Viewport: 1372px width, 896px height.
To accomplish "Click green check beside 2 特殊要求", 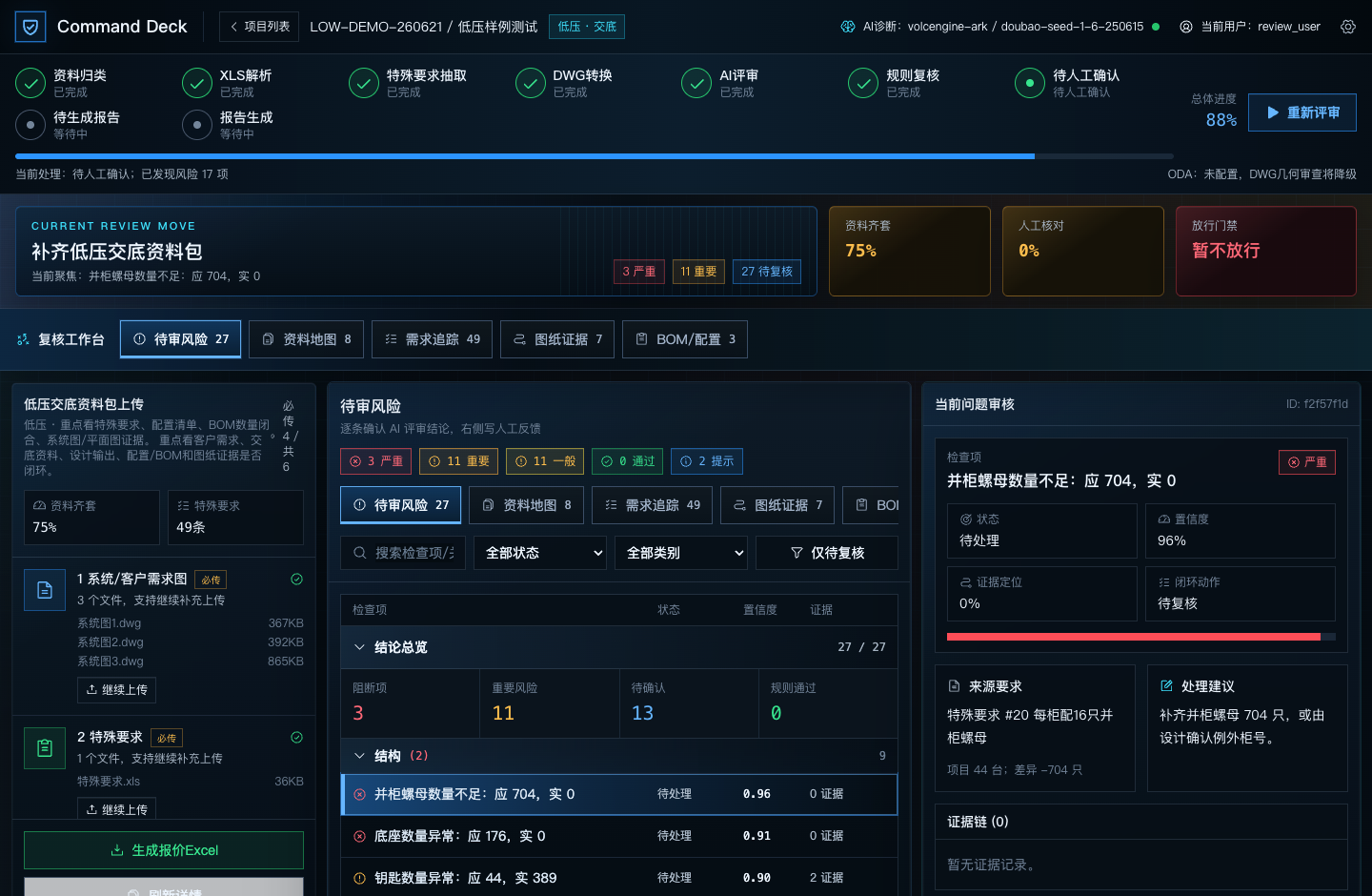I will pos(296,737).
